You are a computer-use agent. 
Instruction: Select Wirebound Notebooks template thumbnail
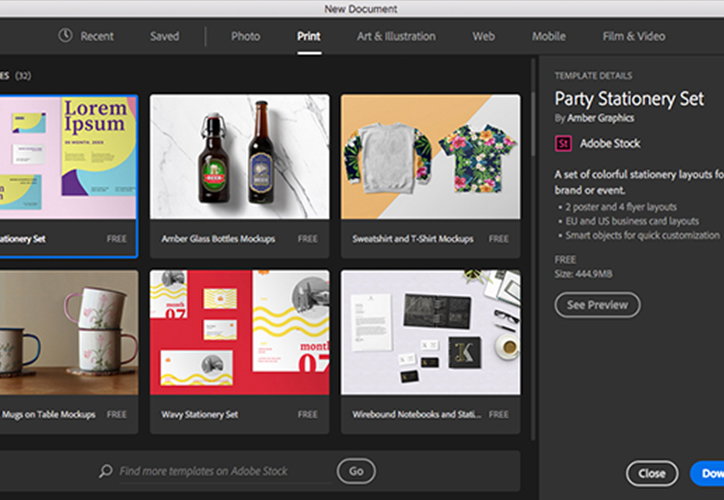click(x=430, y=332)
